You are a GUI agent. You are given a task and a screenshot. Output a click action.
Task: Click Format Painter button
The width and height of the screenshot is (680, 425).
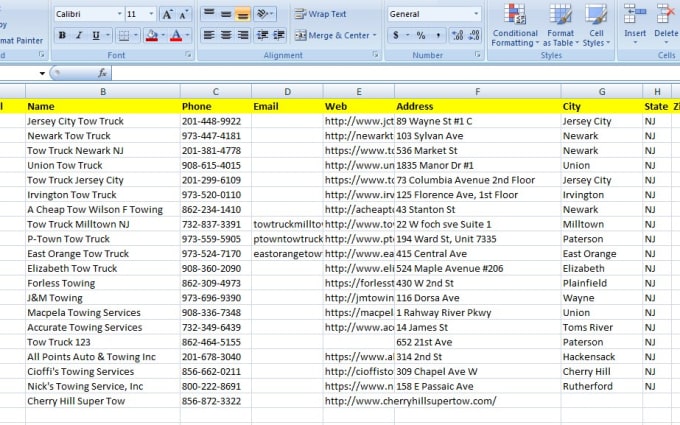pyautogui.click(x=21, y=40)
